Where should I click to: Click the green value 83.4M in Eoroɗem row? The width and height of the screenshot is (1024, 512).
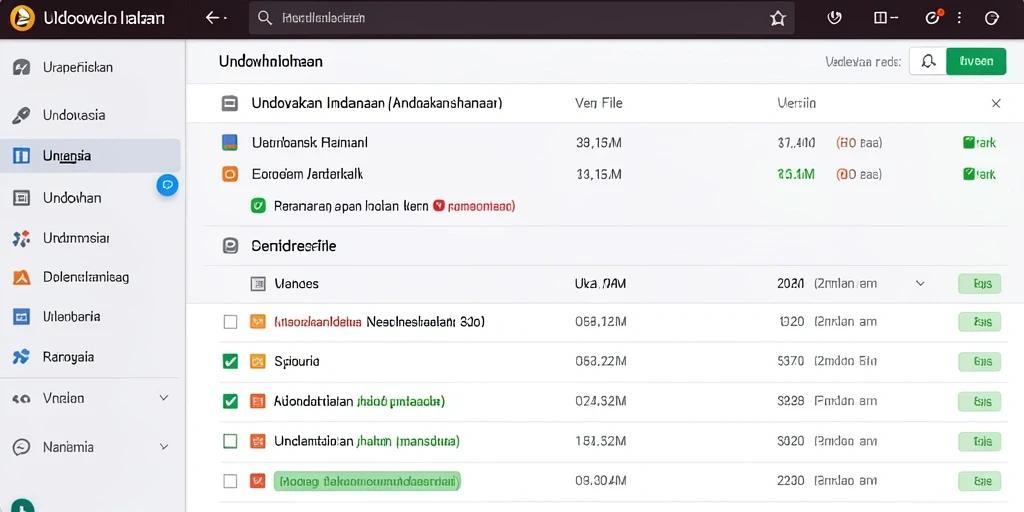pyautogui.click(x=796, y=174)
